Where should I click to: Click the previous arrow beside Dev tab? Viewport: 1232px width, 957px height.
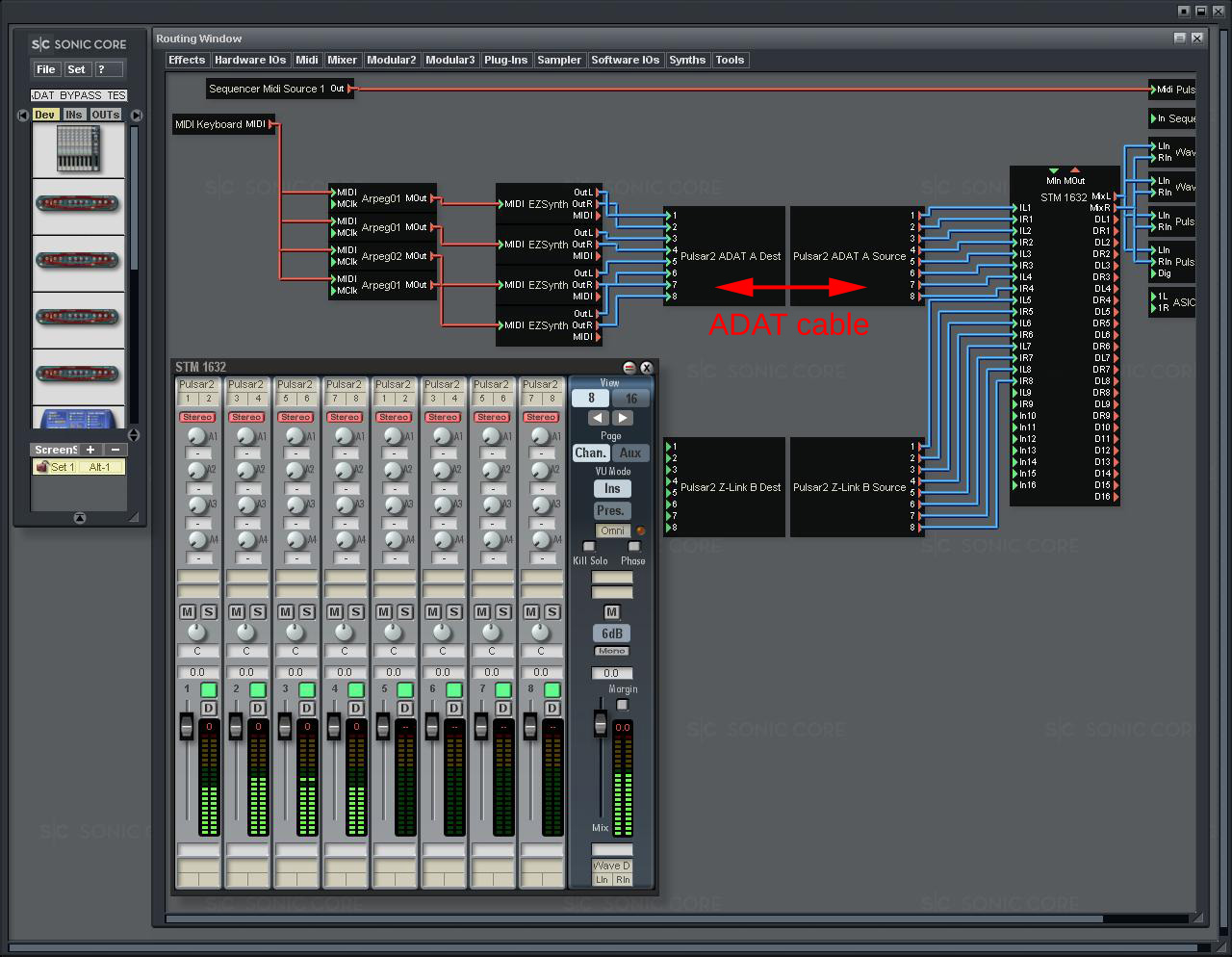point(23,115)
